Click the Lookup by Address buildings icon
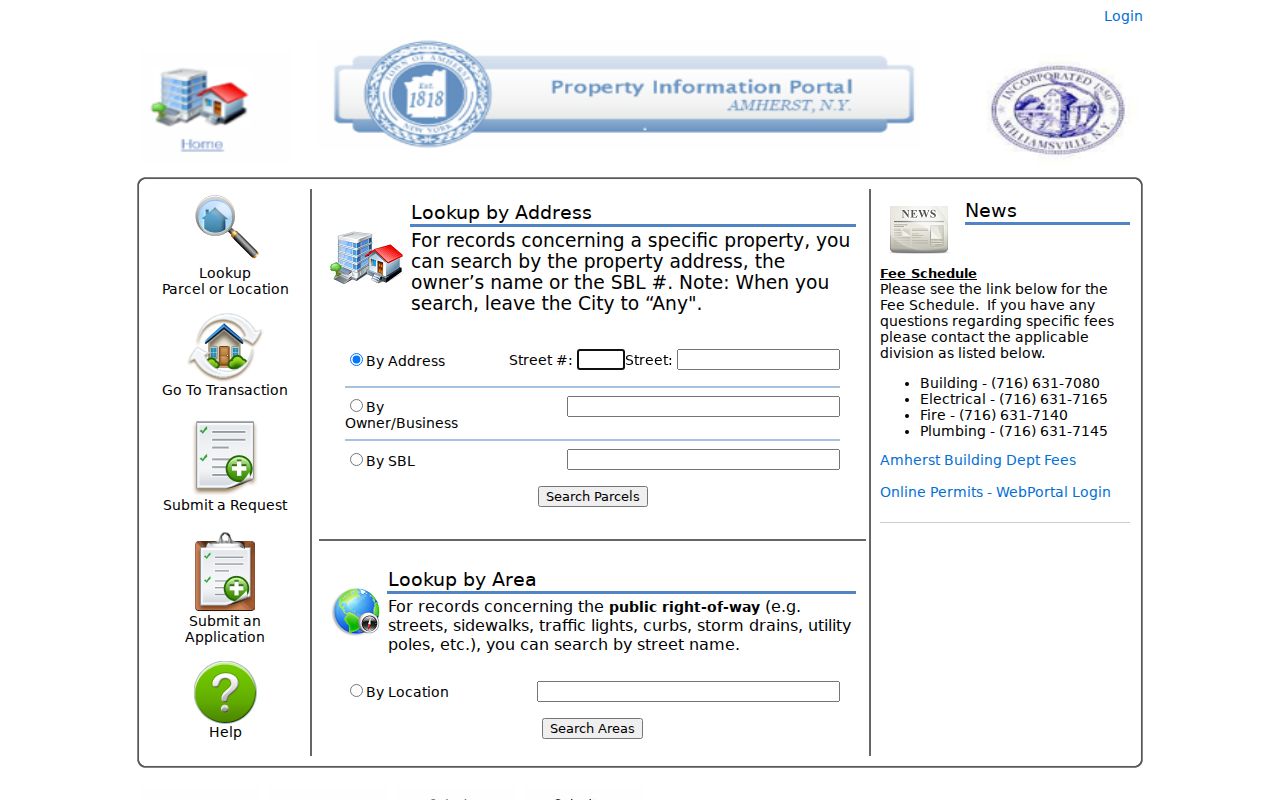Image resolution: width=1280 pixels, height=800 pixels. [x=367, y=258]
